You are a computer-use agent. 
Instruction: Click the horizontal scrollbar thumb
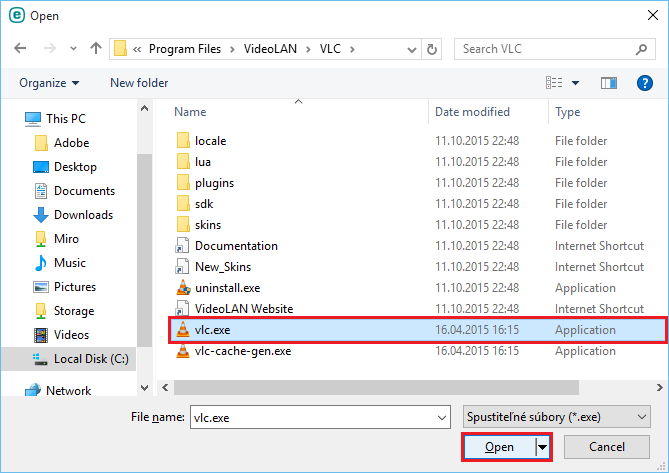(x=376, y=388)
